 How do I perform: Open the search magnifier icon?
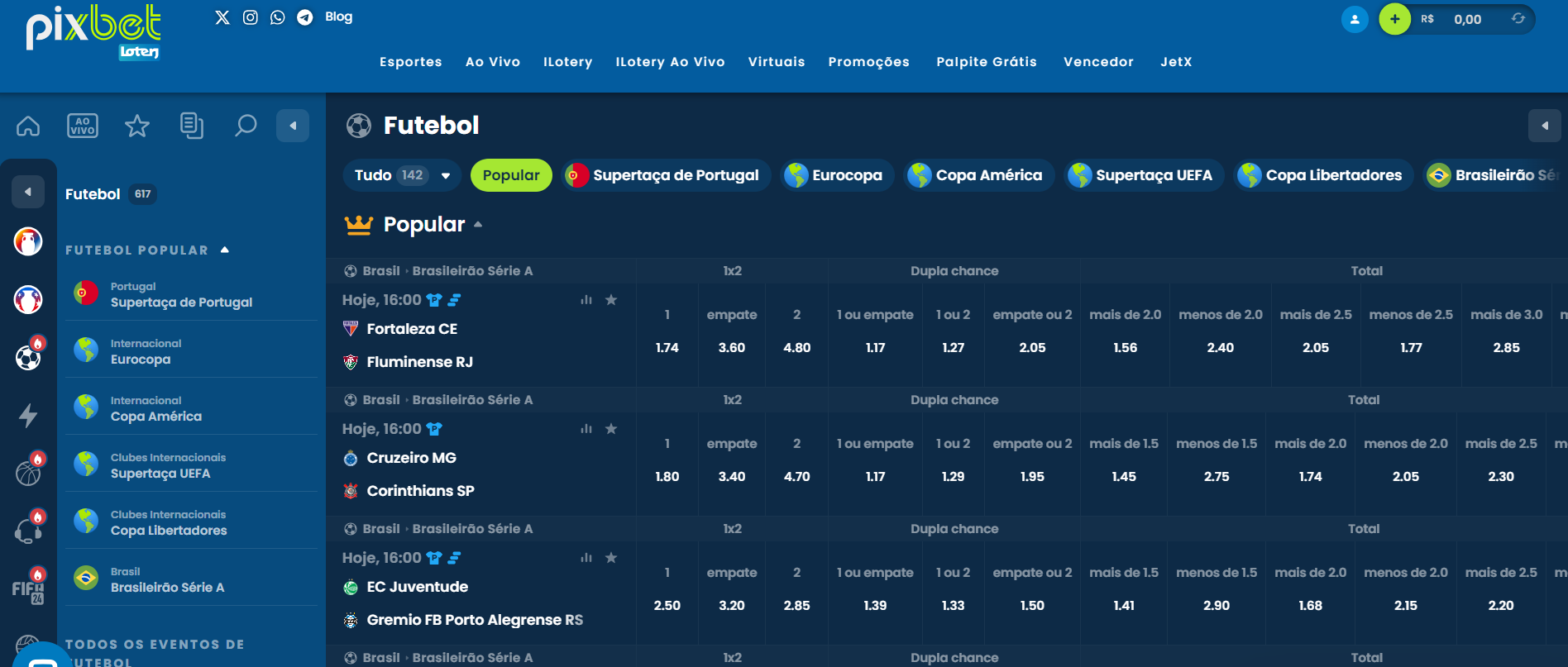[x=246, y=126]
